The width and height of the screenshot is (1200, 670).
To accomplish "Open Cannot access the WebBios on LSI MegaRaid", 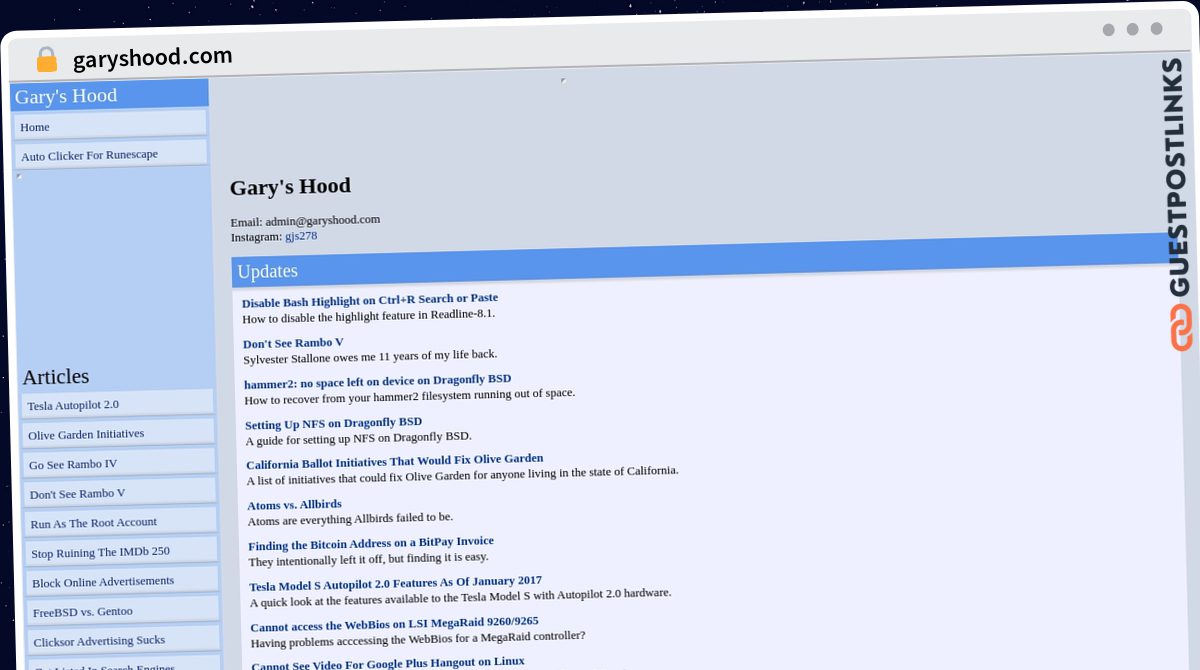I will [395, 623].
